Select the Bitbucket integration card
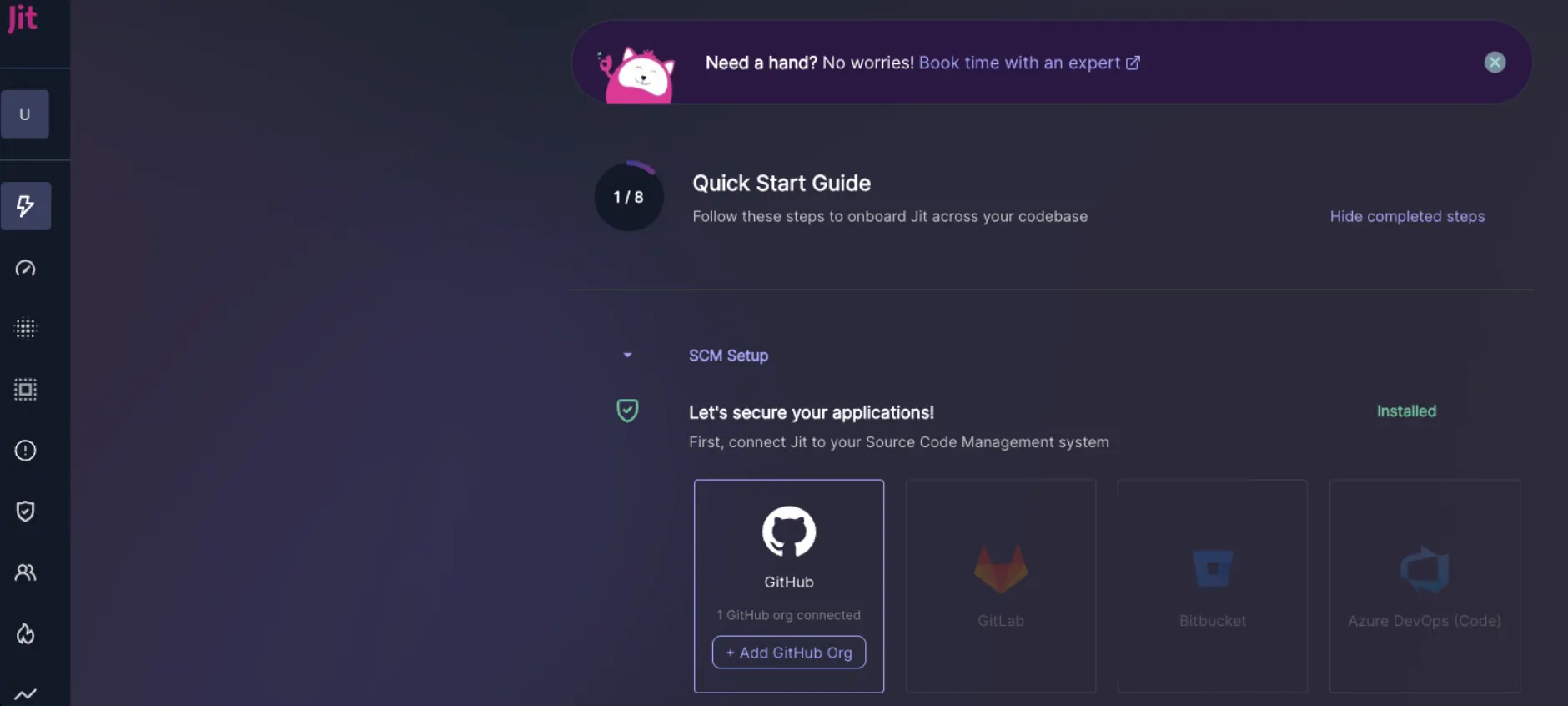Screen dimensions: 1568x706 tap(1213, 586)
